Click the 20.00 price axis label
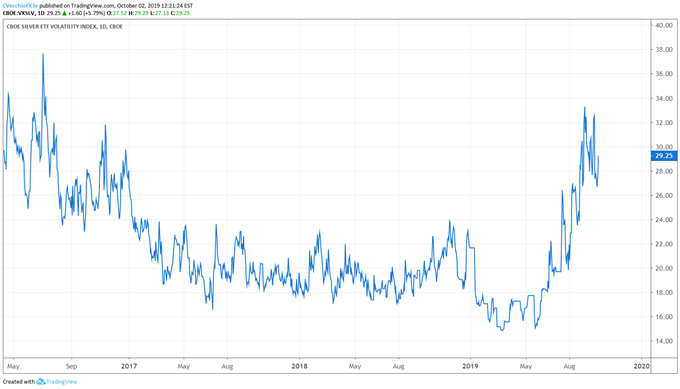680x389 pixels. tap(664, 268)
